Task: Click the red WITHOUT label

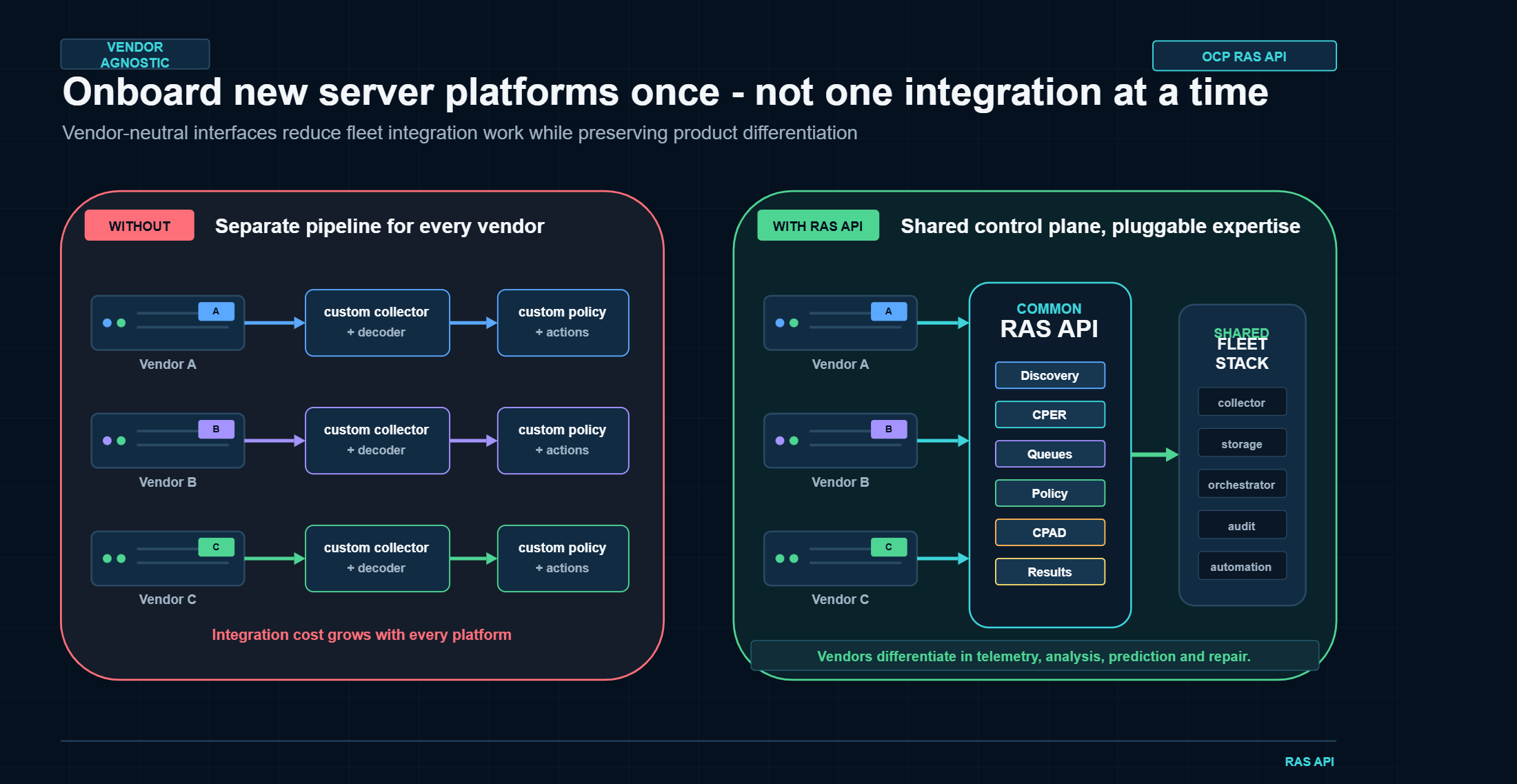Action: [139, 225]
